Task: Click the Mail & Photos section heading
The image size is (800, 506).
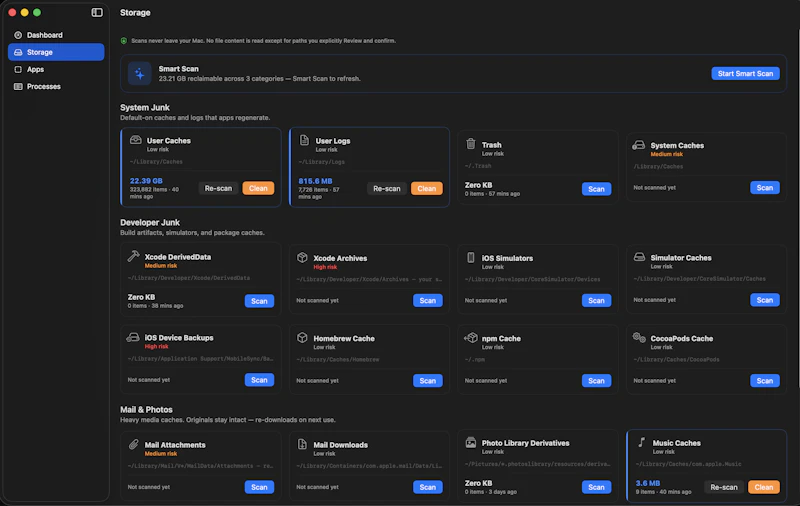Action: [x=146, y=410]
